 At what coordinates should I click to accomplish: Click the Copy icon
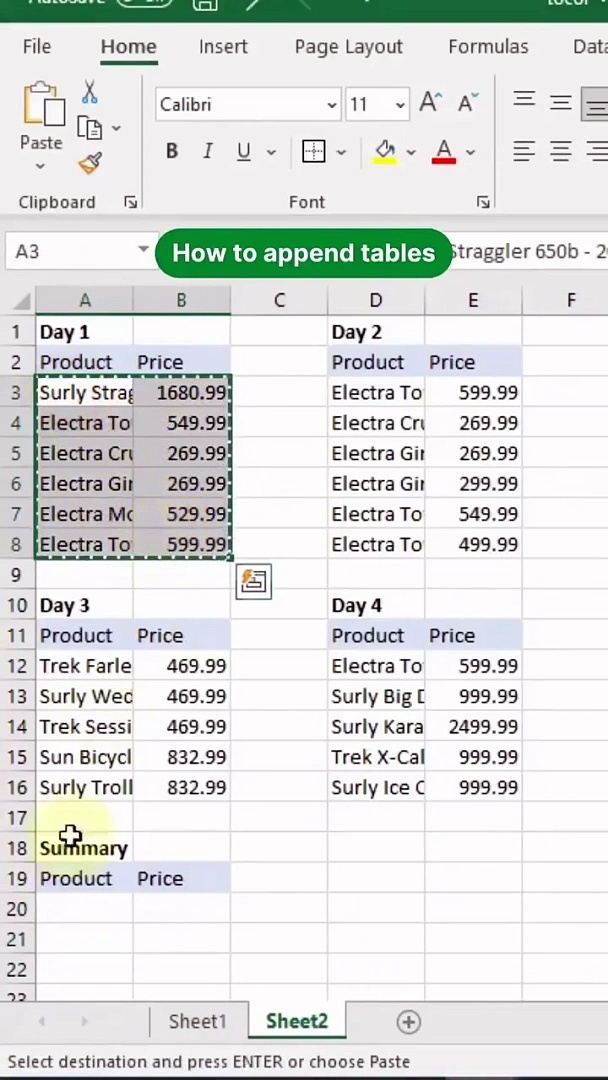click(x=90, y=128)
